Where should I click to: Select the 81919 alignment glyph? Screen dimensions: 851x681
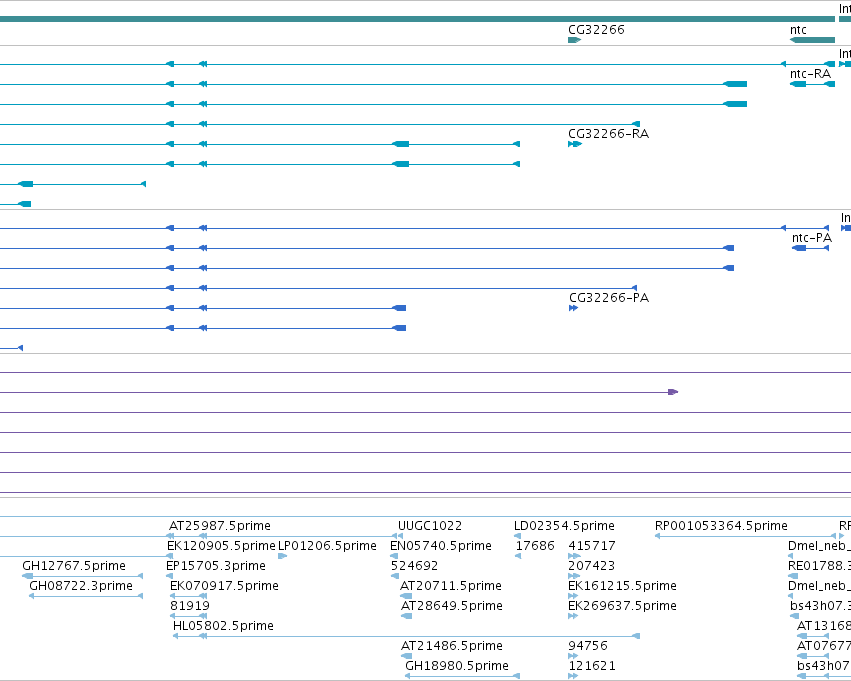point(188,616)
